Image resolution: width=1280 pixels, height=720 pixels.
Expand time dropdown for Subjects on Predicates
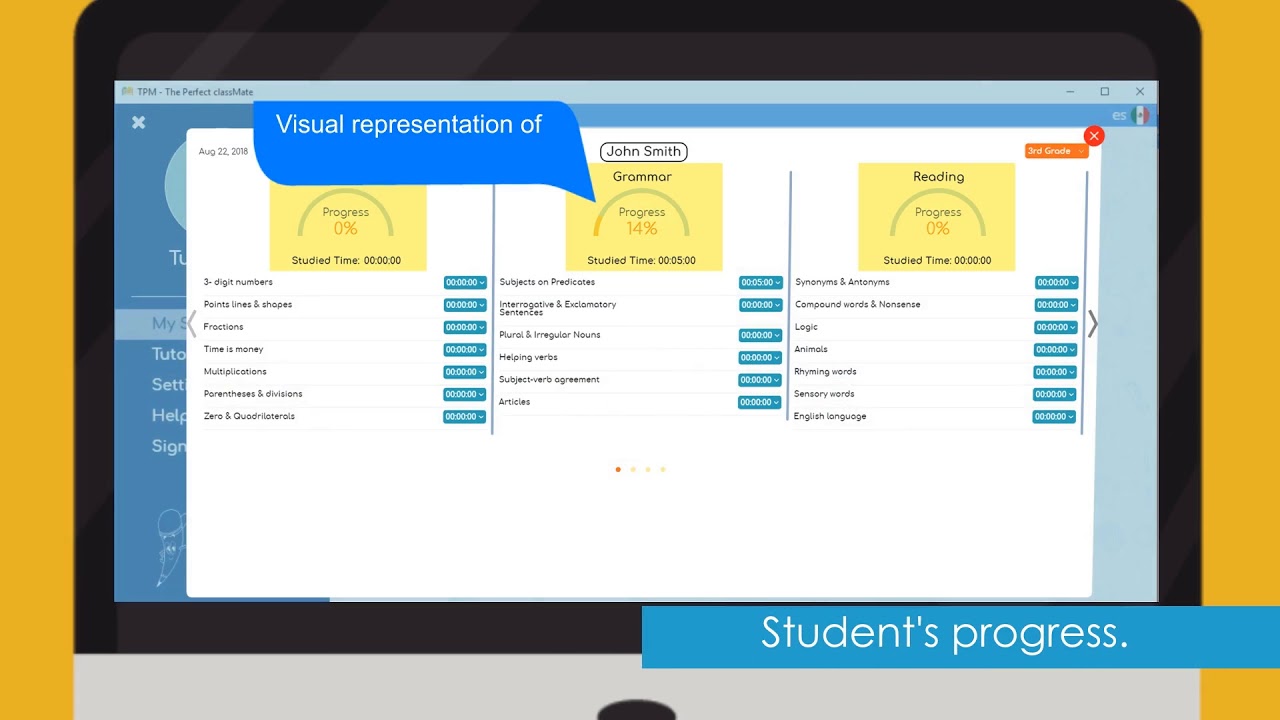pyautogui.click(x=760, y=283)
